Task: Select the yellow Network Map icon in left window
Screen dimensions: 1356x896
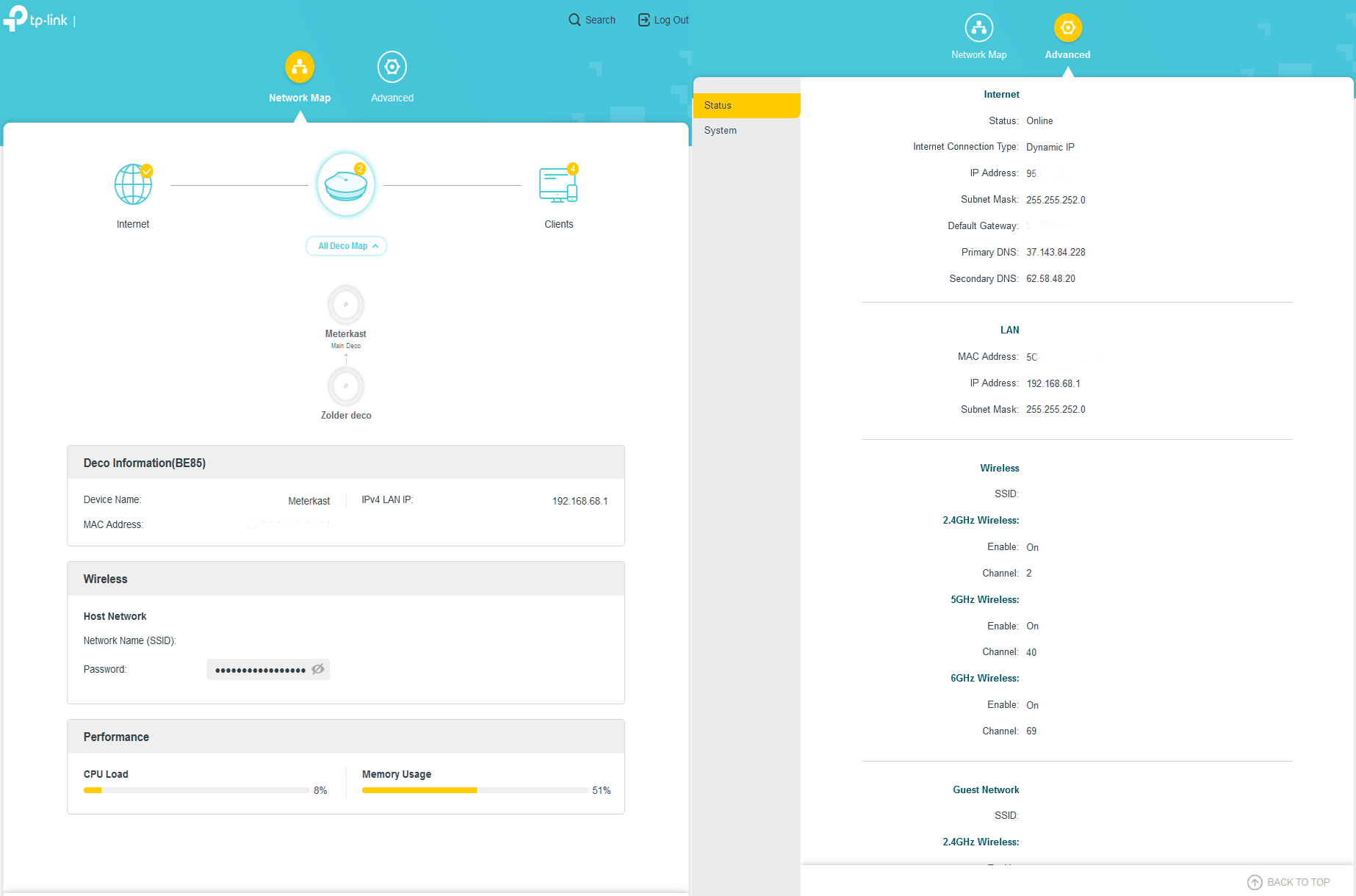Action: point(300,67)
